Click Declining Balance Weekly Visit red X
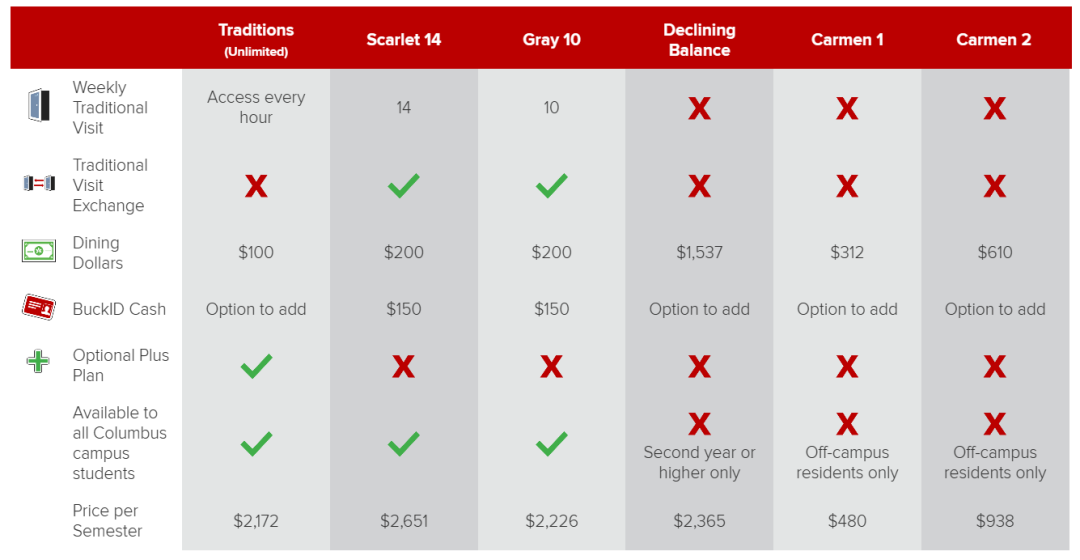This screenshot has width=1080, height=560. click(699, 108)
